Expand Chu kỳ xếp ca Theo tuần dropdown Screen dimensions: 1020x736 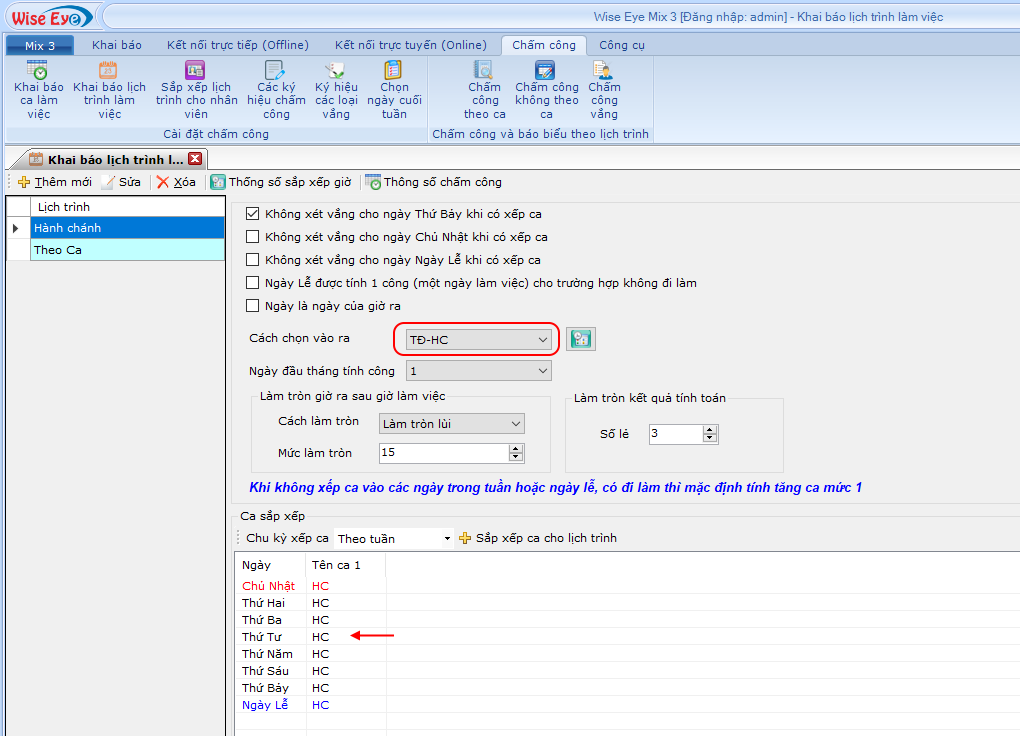pos(447,539)
